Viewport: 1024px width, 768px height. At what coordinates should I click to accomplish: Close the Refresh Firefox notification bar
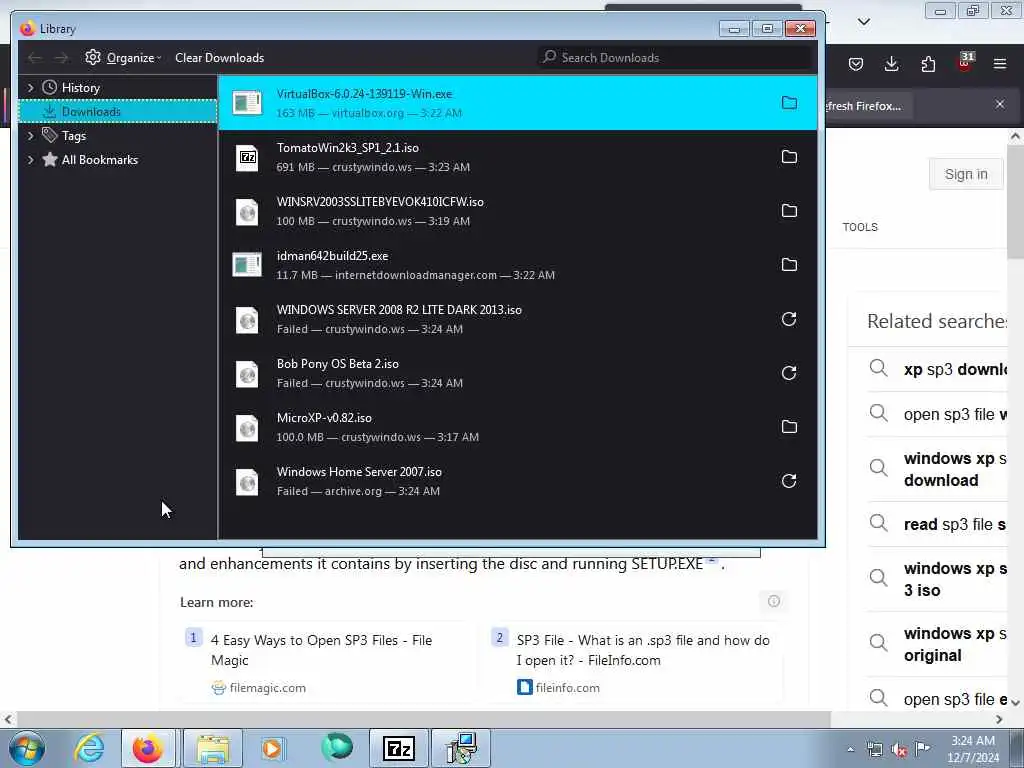(1000, 104)
